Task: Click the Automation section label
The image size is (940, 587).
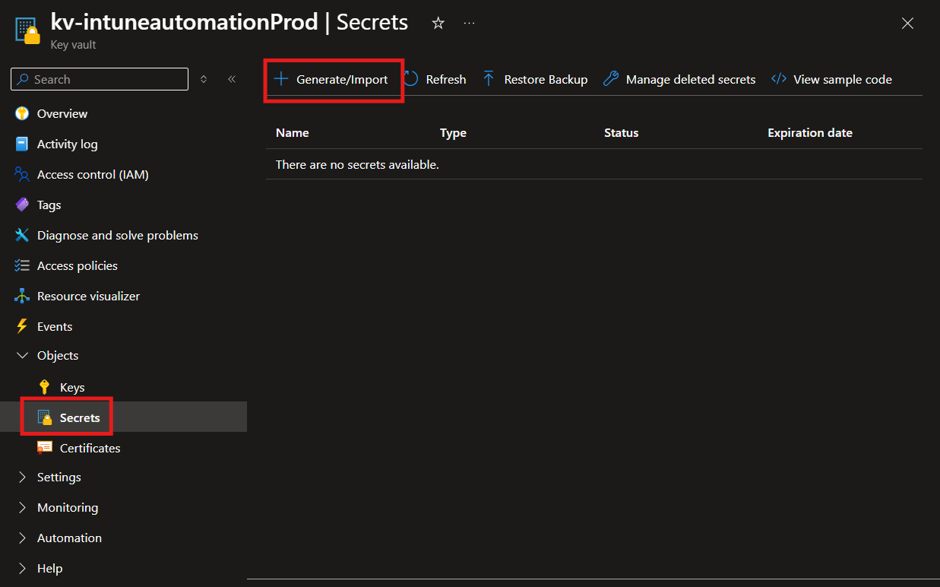Action: coord(70,538)
